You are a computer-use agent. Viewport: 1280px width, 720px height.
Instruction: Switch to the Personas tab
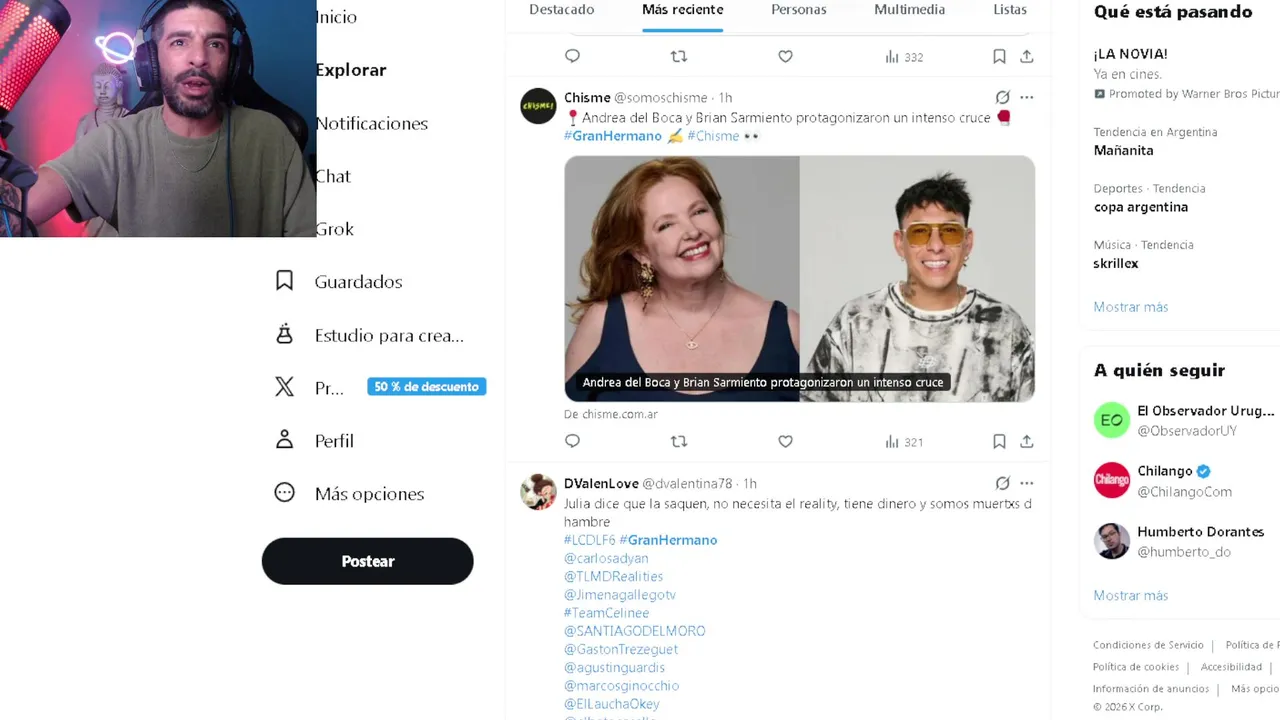coord(799,10)
